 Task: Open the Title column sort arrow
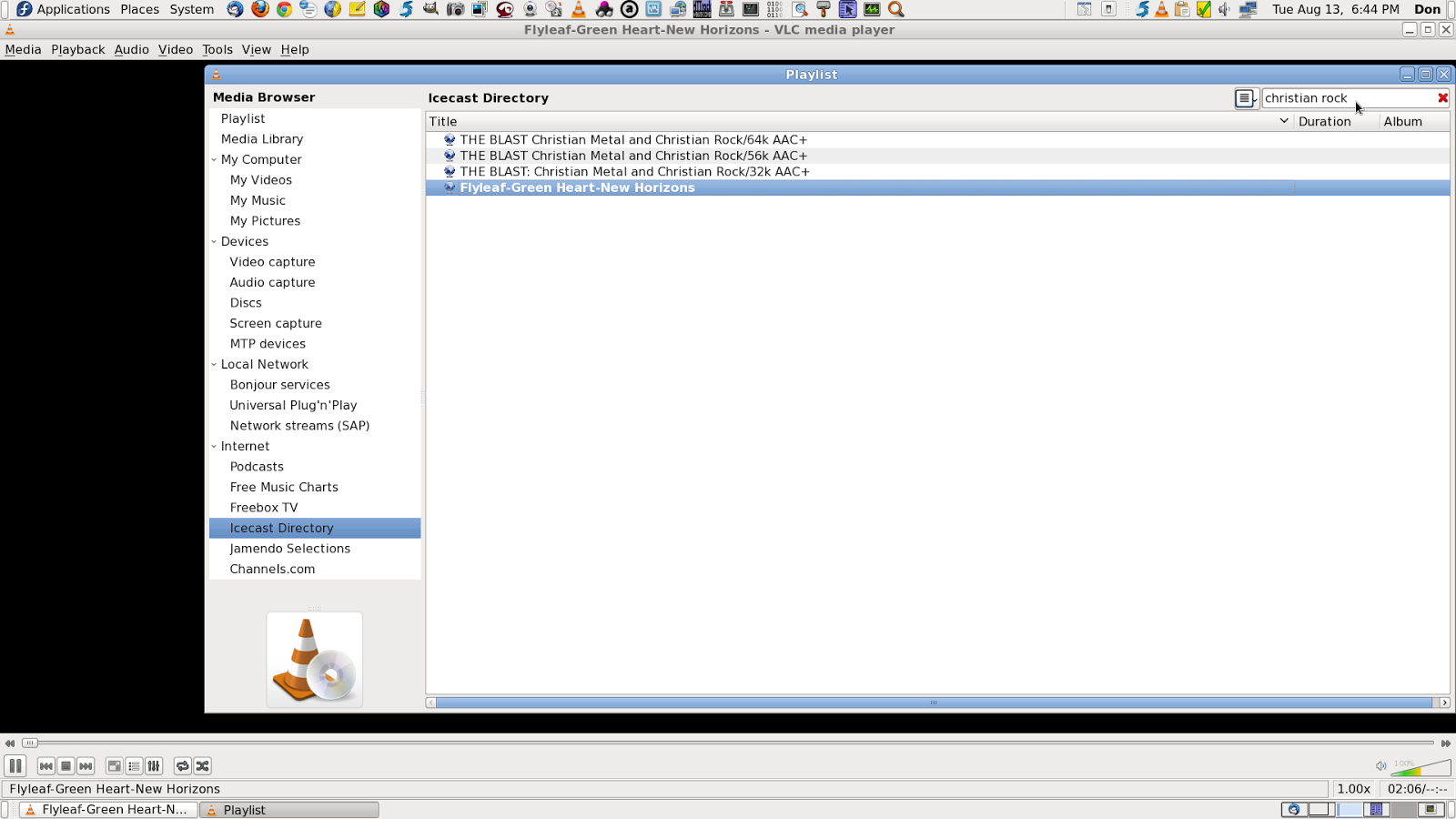(x=1284, y=121)
